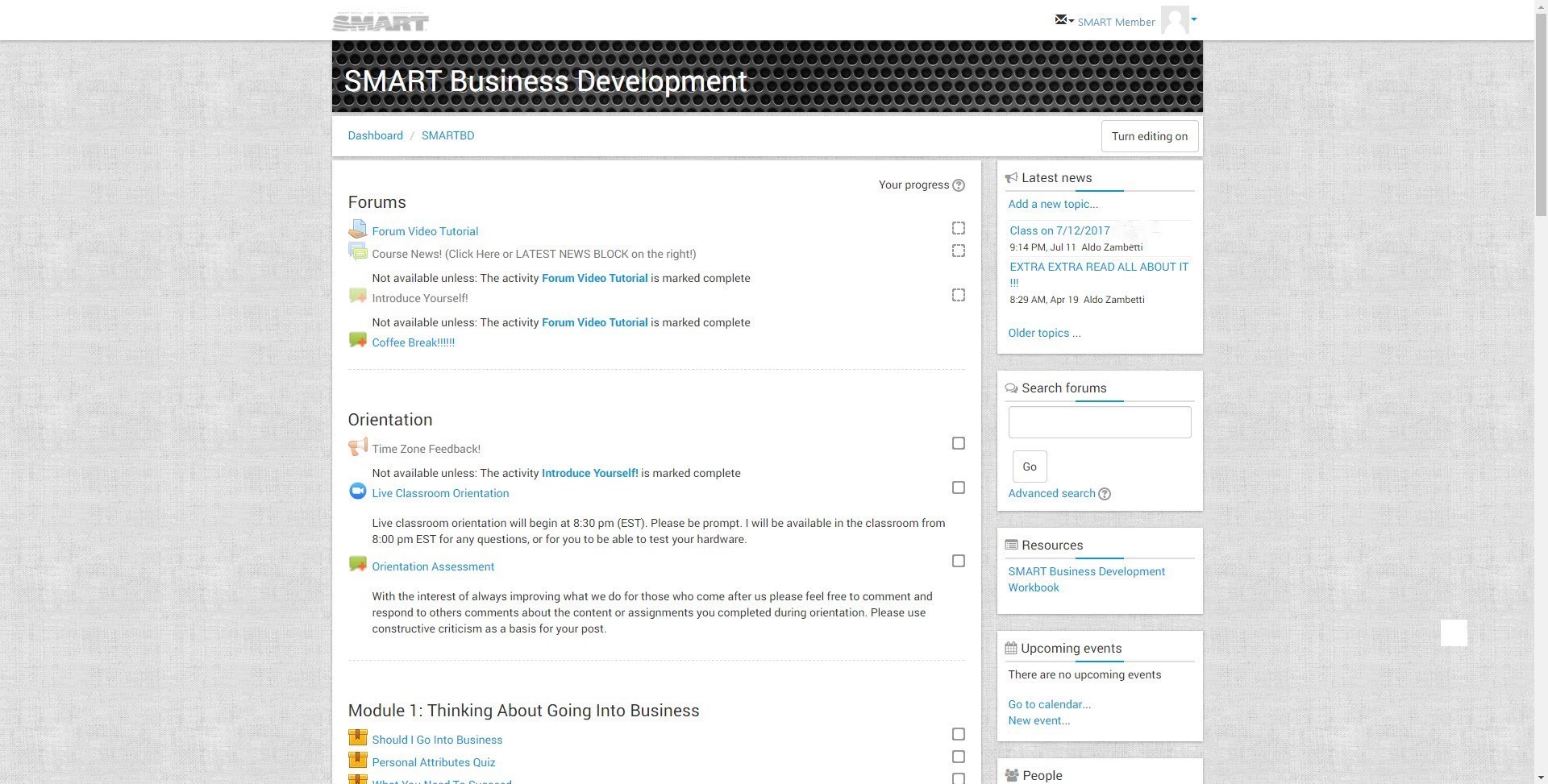The height and width of the screenshot is (784, 1548).
Task: Open the messages dropdown arrow beside envelope
Action: [x=1071, y=21]
